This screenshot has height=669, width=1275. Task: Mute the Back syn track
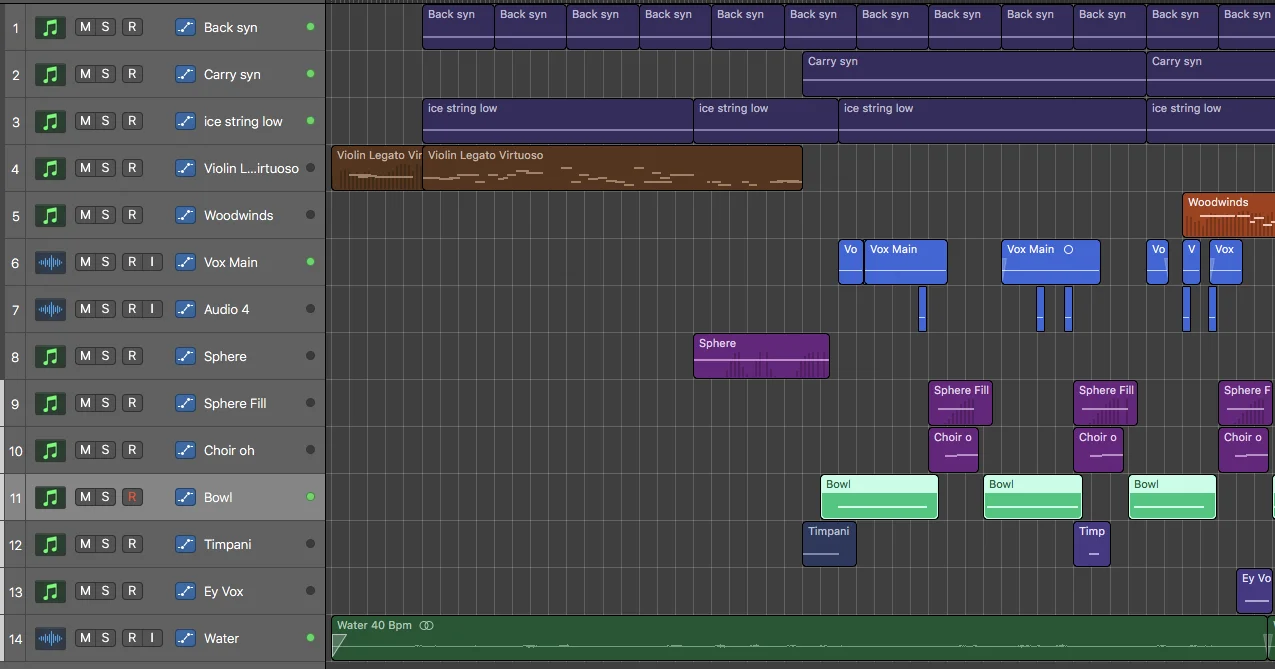85,27
